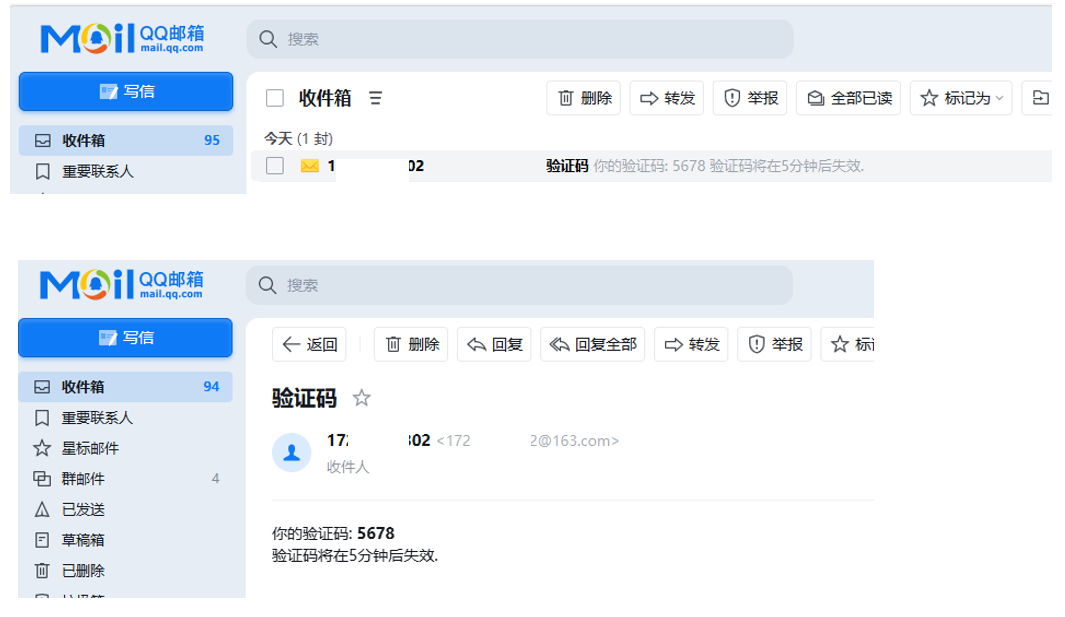Focus the 搜索 search field in top window

point(520,39)
